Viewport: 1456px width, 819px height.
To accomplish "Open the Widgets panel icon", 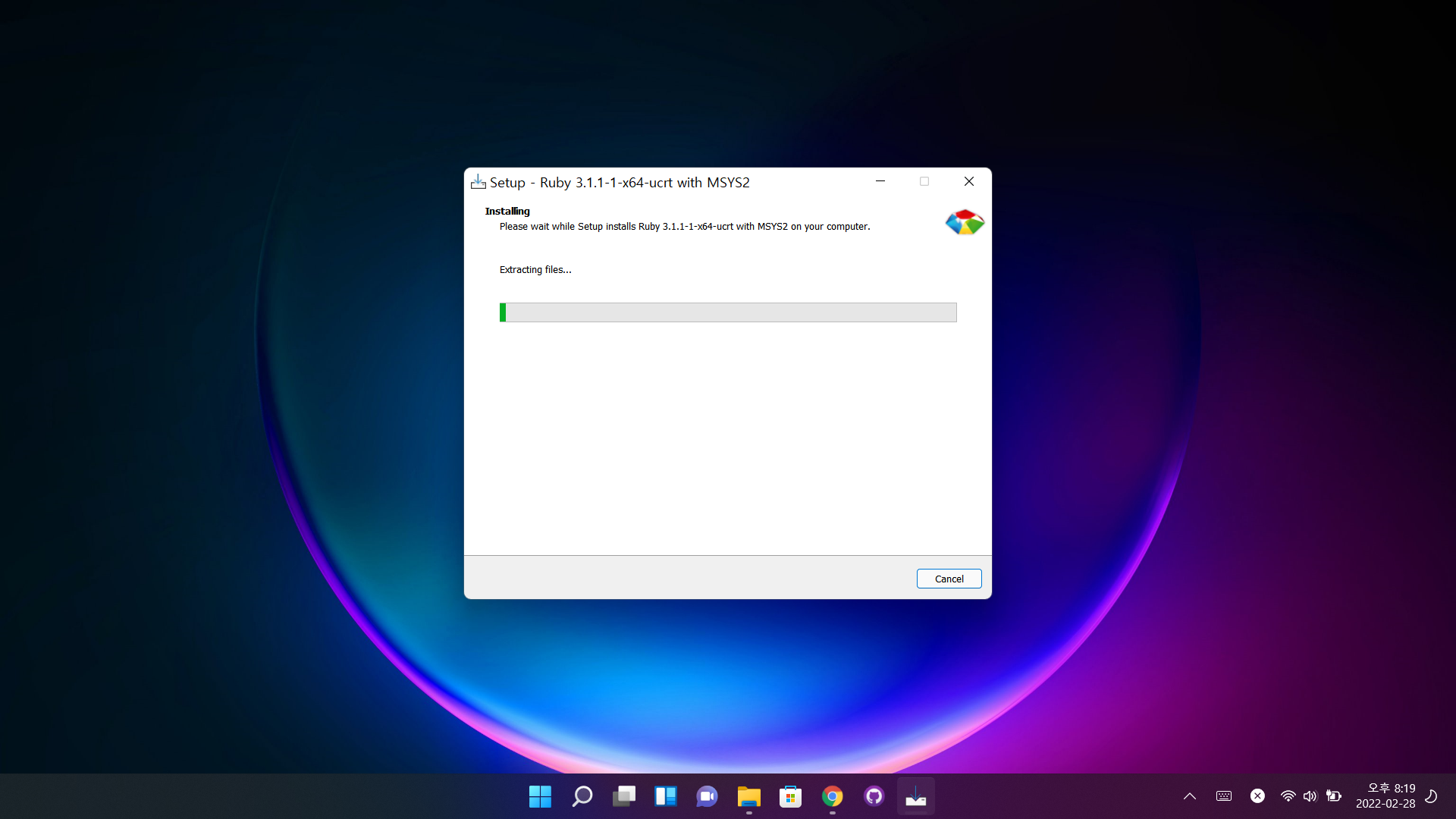I will coord(665,796).
